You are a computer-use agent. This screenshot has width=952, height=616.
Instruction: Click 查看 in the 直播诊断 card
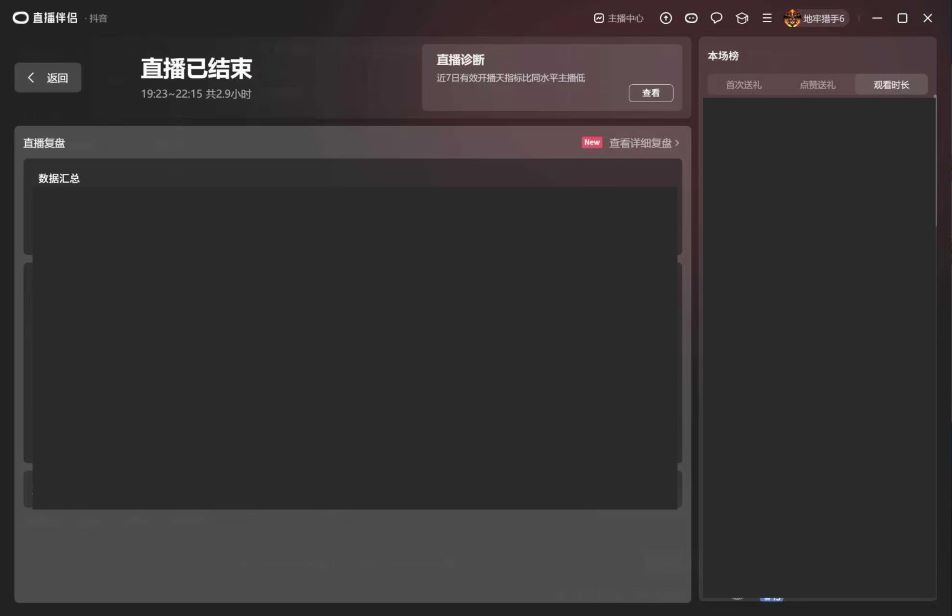tap(651, 93)
